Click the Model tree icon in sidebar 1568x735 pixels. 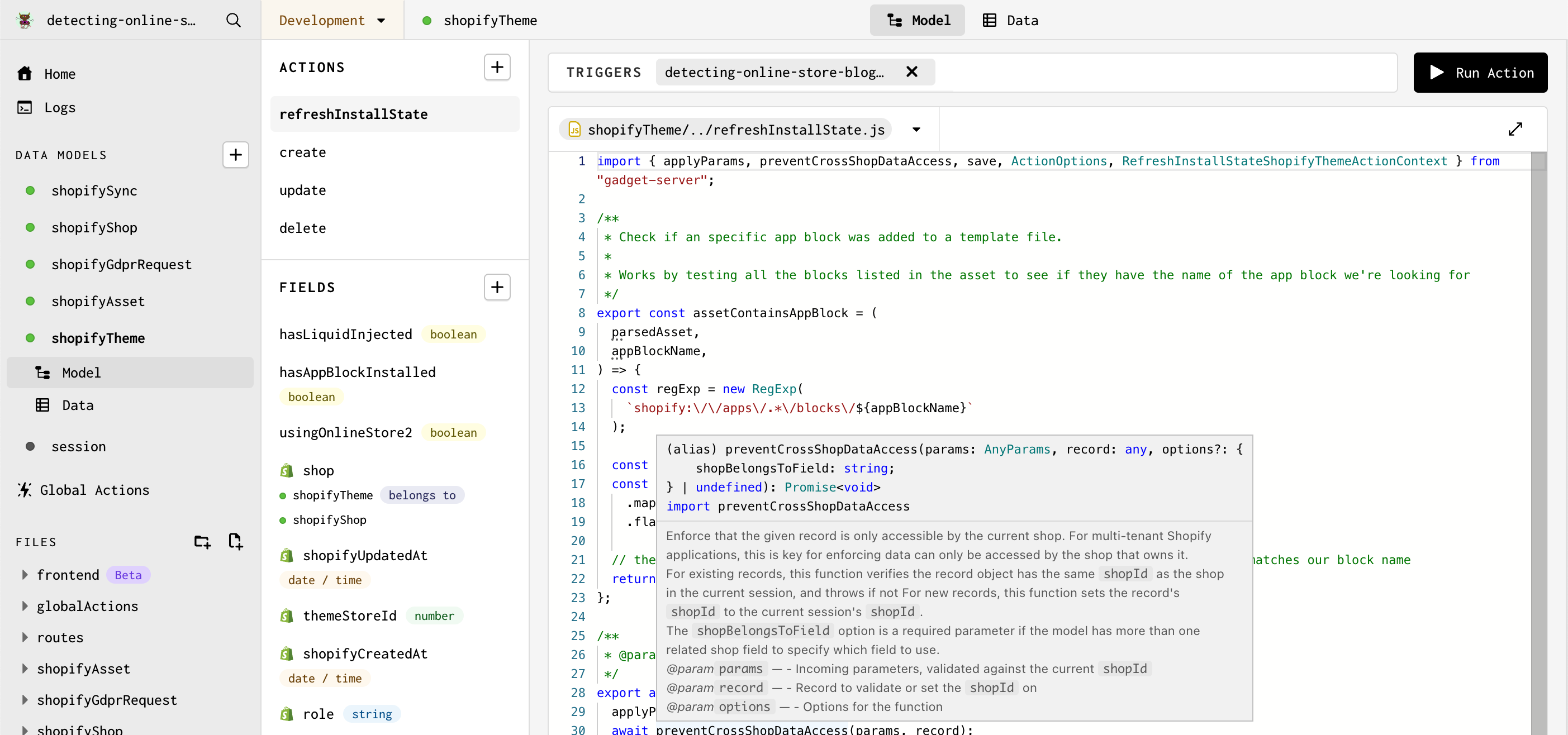(42, 373)
